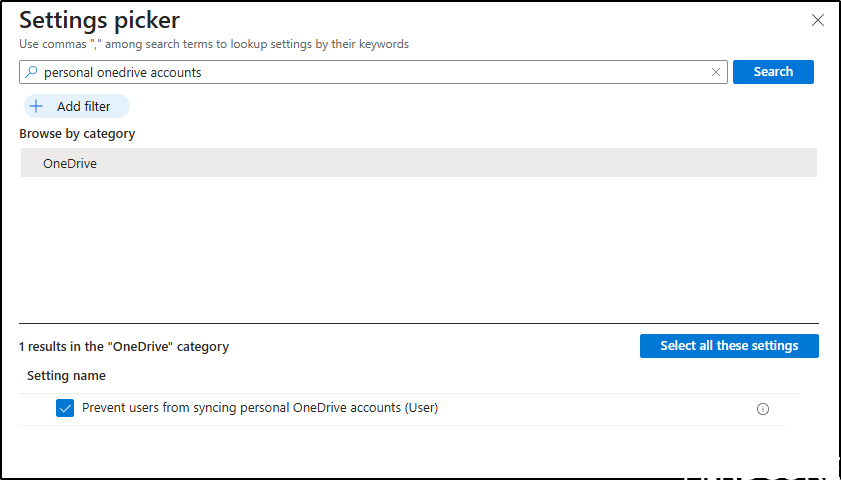Click the 1 results in OneDrive category text
841x480 pixels.
(x=124, y=347)
